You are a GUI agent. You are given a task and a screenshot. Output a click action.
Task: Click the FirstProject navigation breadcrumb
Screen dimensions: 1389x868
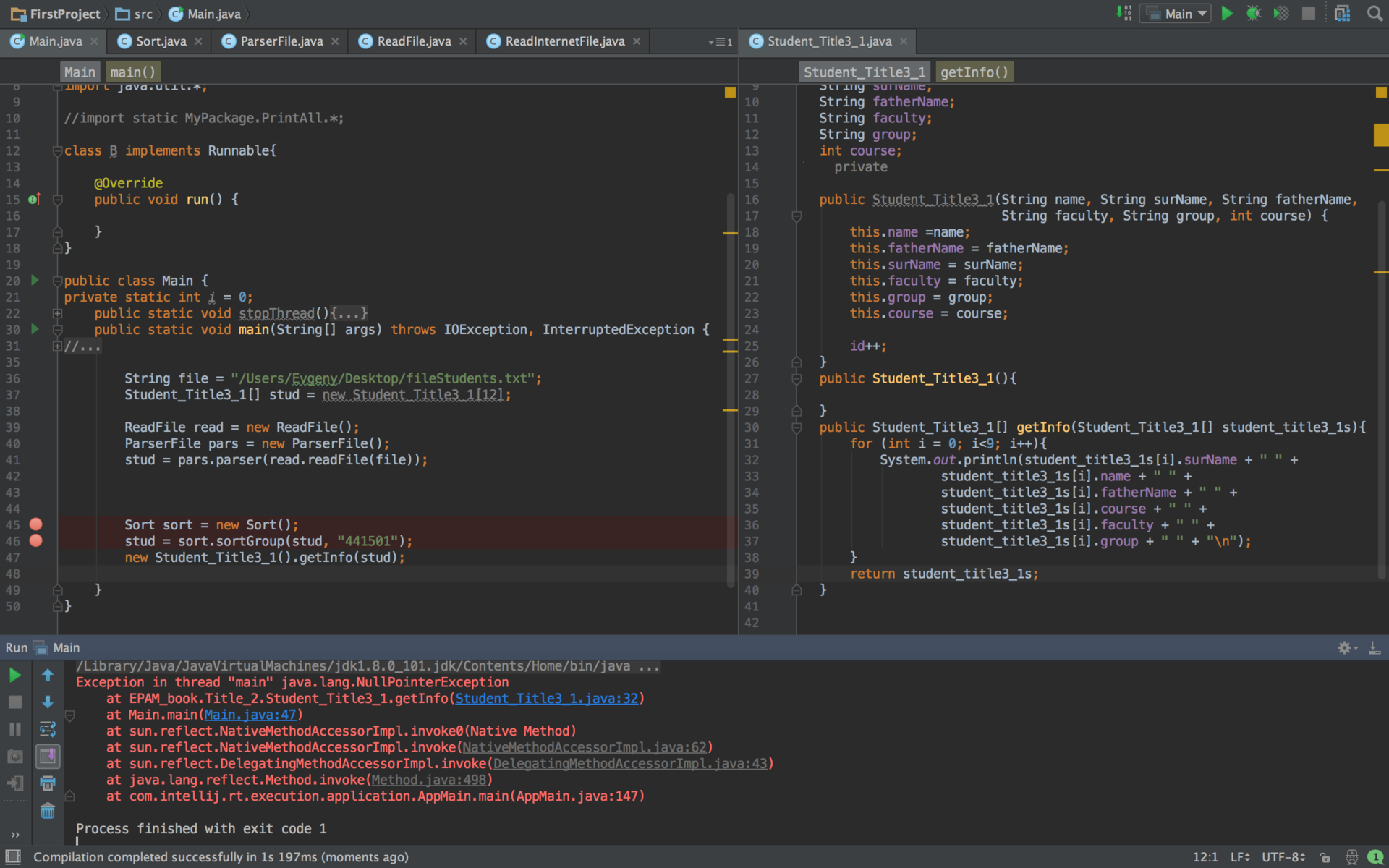pos(56,14)
